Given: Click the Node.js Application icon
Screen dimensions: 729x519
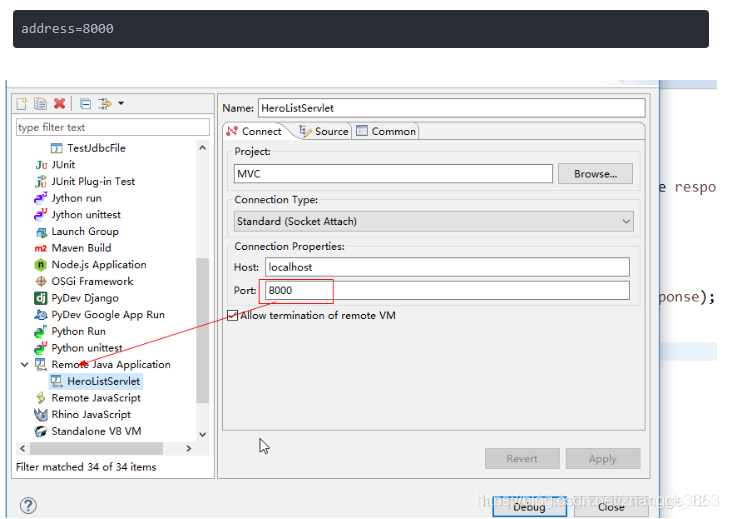Looking at the screenshot, I should (41, 265).
